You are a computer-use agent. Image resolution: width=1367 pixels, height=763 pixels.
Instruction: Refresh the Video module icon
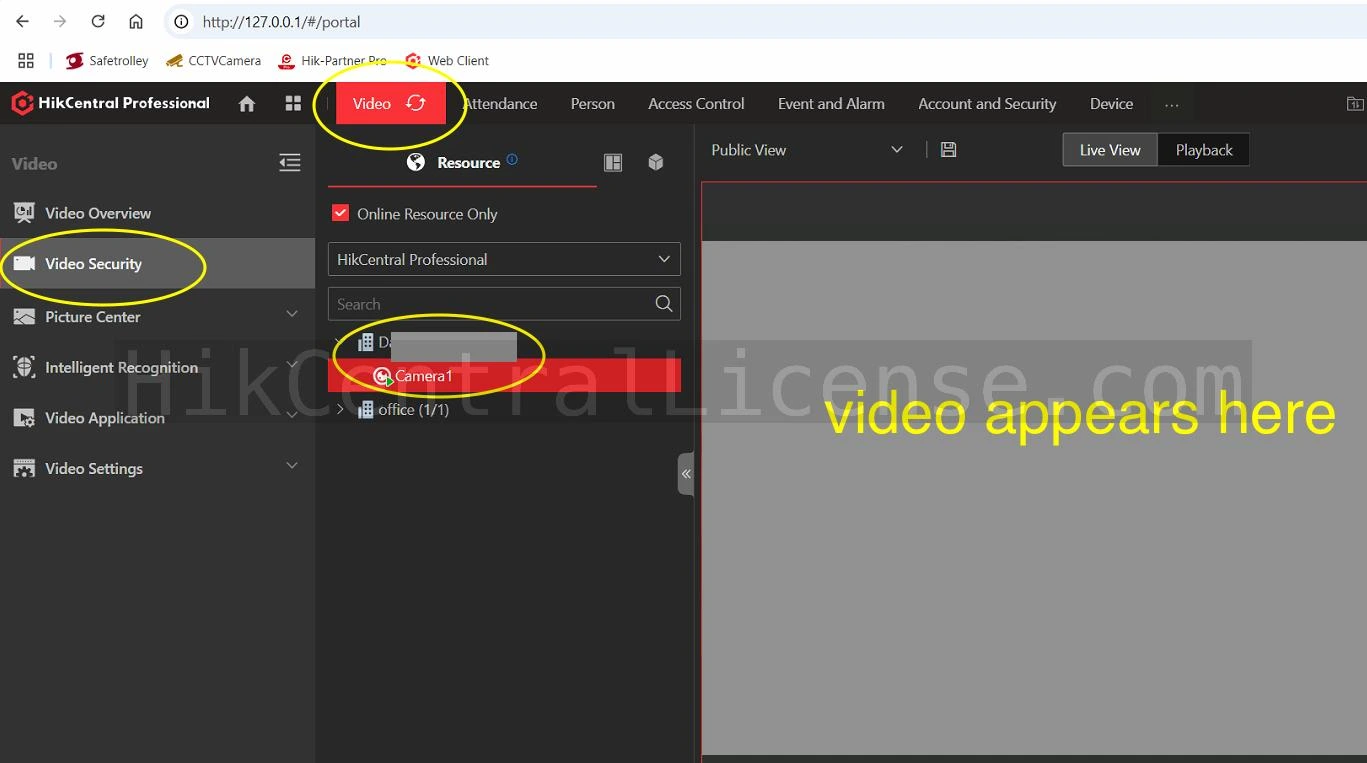coord(416,104)
